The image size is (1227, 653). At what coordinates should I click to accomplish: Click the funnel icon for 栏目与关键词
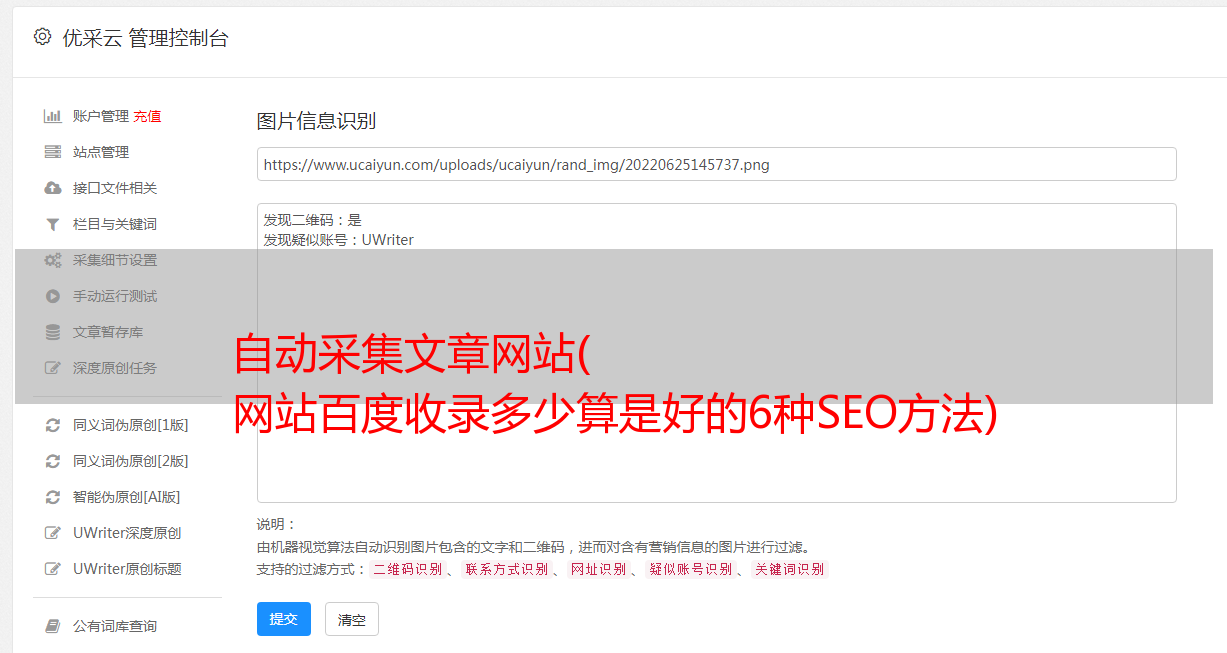click(x=53, y=224)
